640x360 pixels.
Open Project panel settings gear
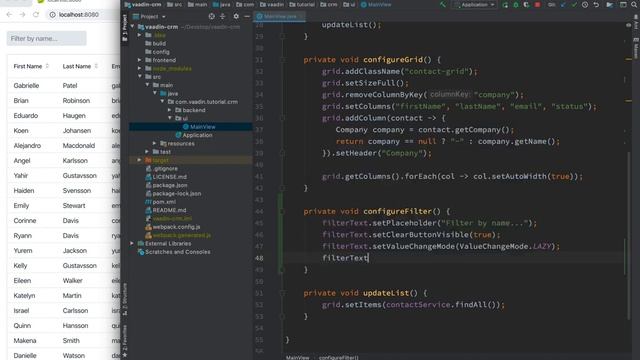click(236, 16)
